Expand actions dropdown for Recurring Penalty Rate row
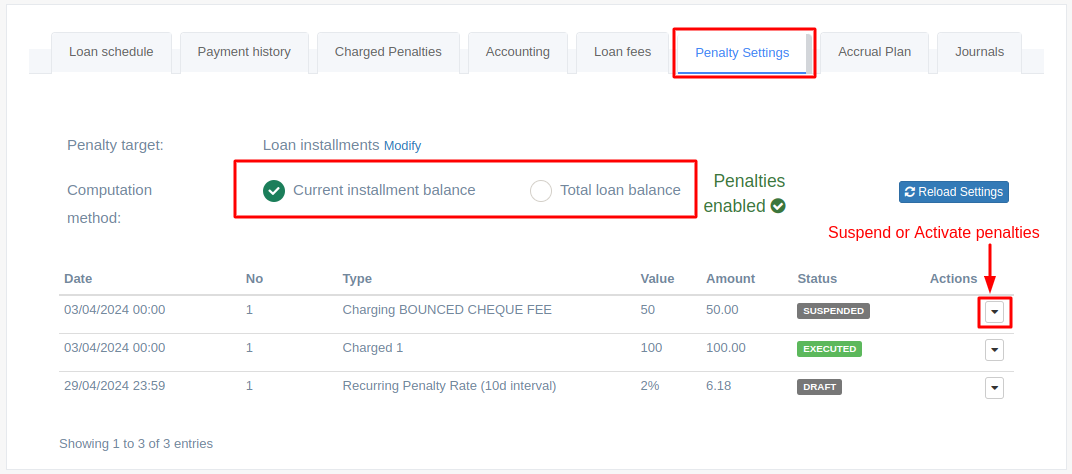 click(995, 388)
